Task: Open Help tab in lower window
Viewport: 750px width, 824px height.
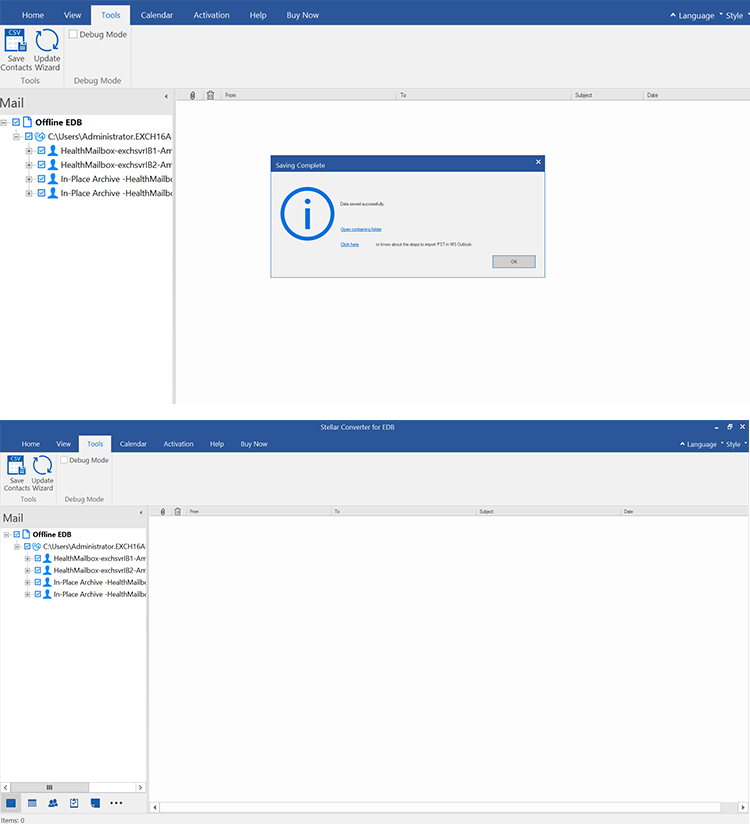Action: 217,444
